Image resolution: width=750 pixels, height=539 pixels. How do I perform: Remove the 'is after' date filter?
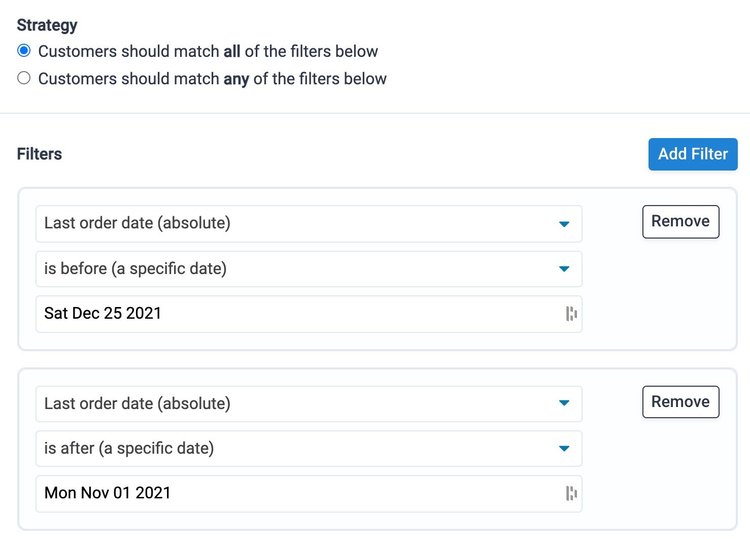pos(680,401)
